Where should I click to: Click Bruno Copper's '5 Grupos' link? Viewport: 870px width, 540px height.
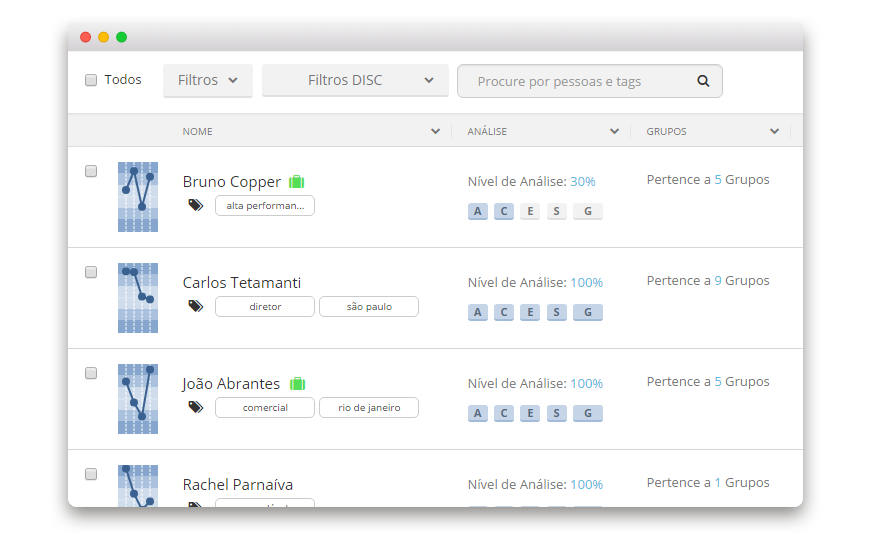click(742, 180)
